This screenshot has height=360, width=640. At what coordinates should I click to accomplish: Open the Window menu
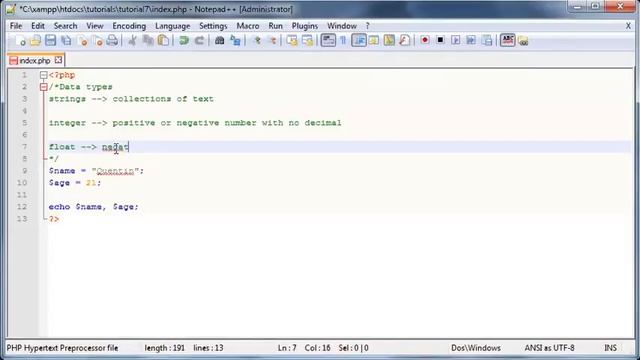(x=342, y=26)
